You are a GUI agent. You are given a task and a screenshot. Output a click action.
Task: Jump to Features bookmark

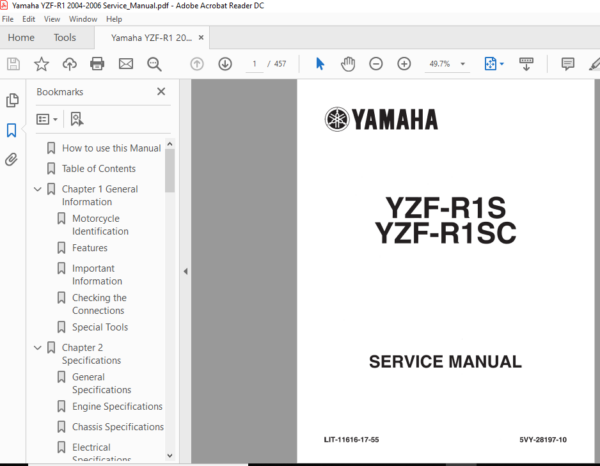(90, 248)
